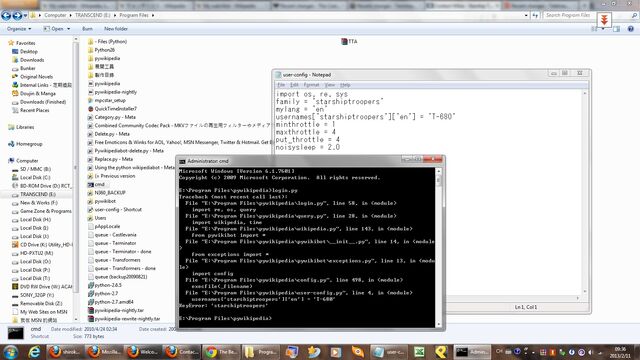Click the Explorer Forward navigation arrow
640x360 pixels.
coord(17,16)
